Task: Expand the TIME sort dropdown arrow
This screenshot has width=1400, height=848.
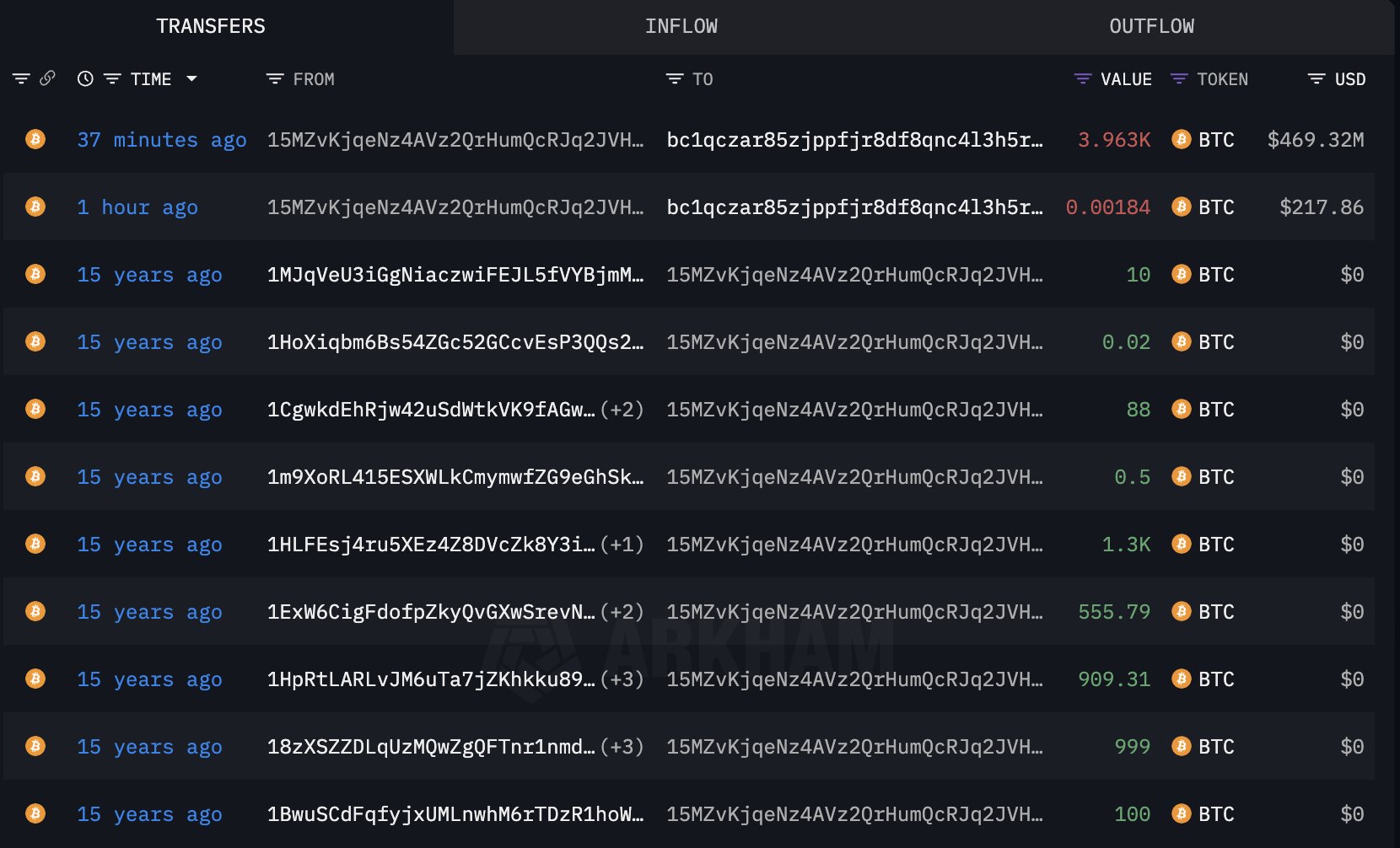Action: pyautogui.click(x=191, y=78)
